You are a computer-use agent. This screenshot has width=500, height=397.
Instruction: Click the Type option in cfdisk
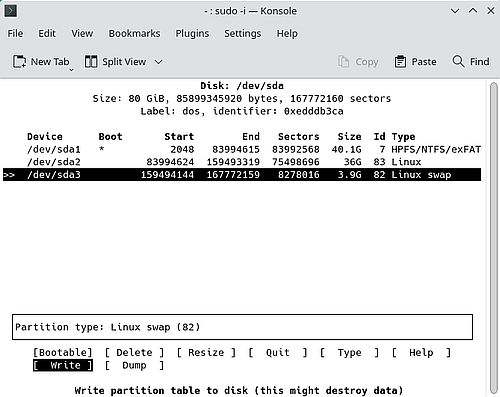coord(349,352)
